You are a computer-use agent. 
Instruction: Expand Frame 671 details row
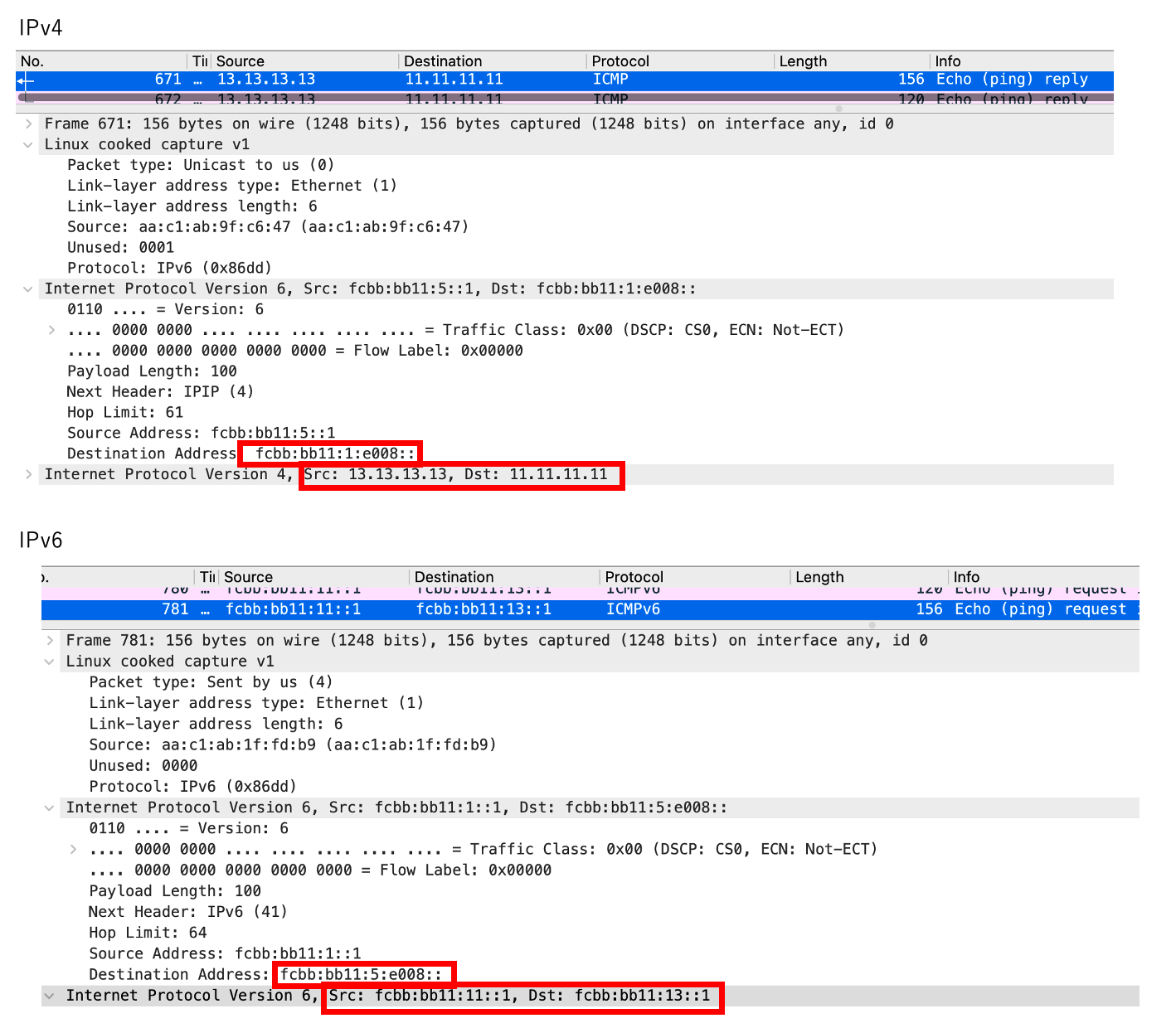(28, 124)
